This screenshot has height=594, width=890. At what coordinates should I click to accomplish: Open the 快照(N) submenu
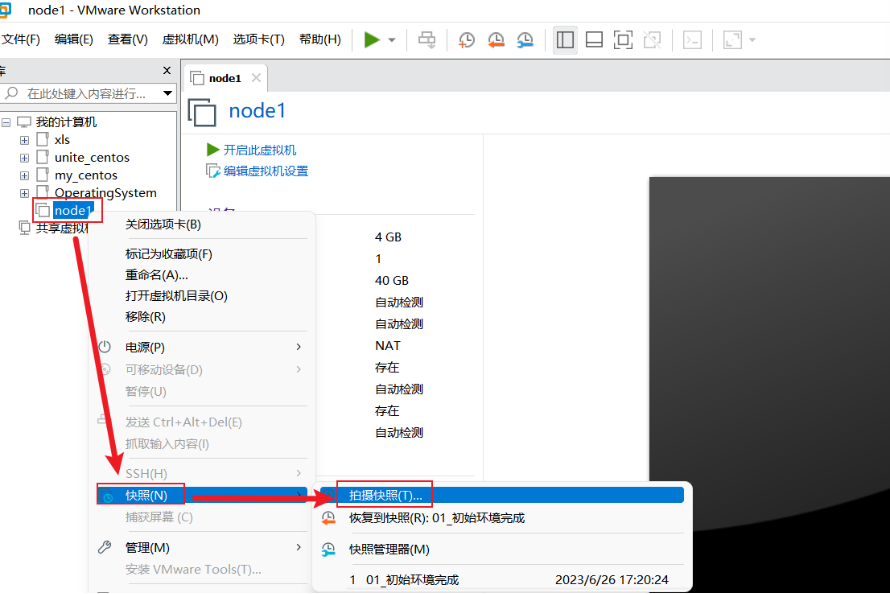tap(201, 495)
